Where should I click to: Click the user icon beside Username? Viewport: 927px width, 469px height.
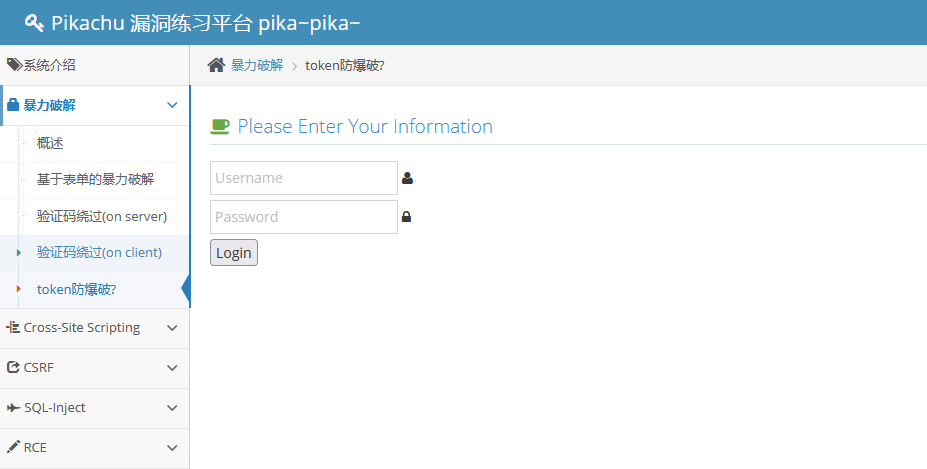coord(407,178)
